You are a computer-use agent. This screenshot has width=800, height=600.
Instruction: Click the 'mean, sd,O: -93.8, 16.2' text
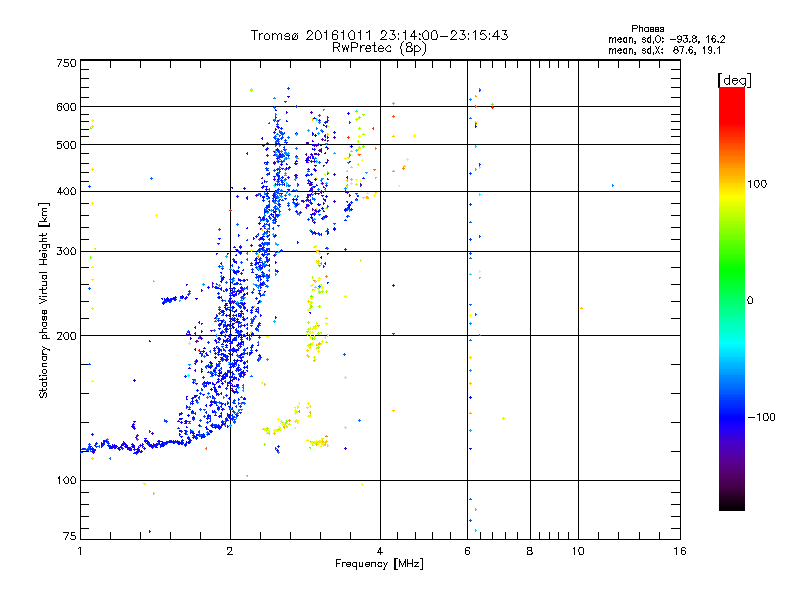click(667, 39)
